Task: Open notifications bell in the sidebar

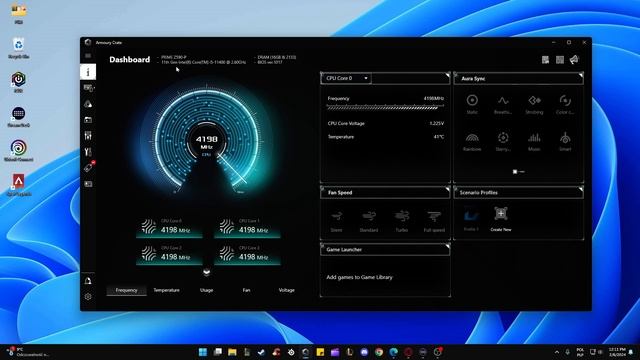Action: tap(88, 281)
